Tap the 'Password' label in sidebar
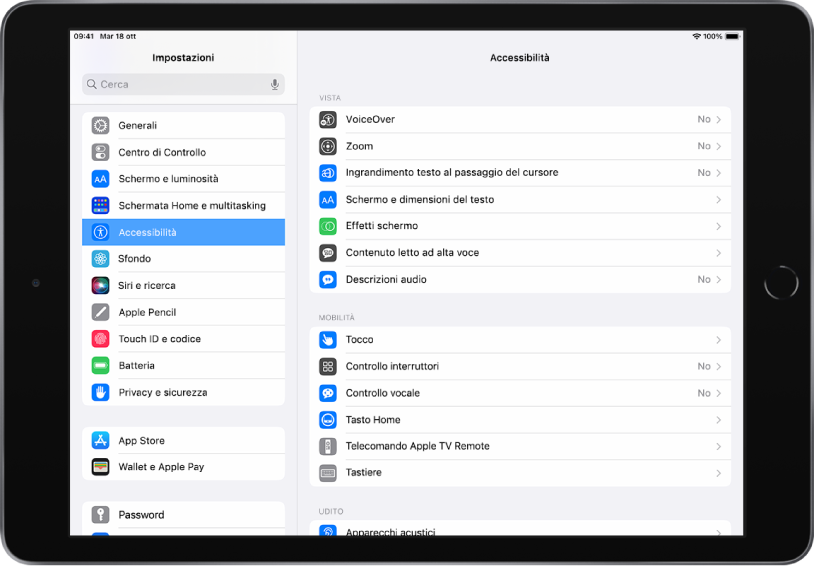This screenshot has width=814, height=569. point(141,514)
